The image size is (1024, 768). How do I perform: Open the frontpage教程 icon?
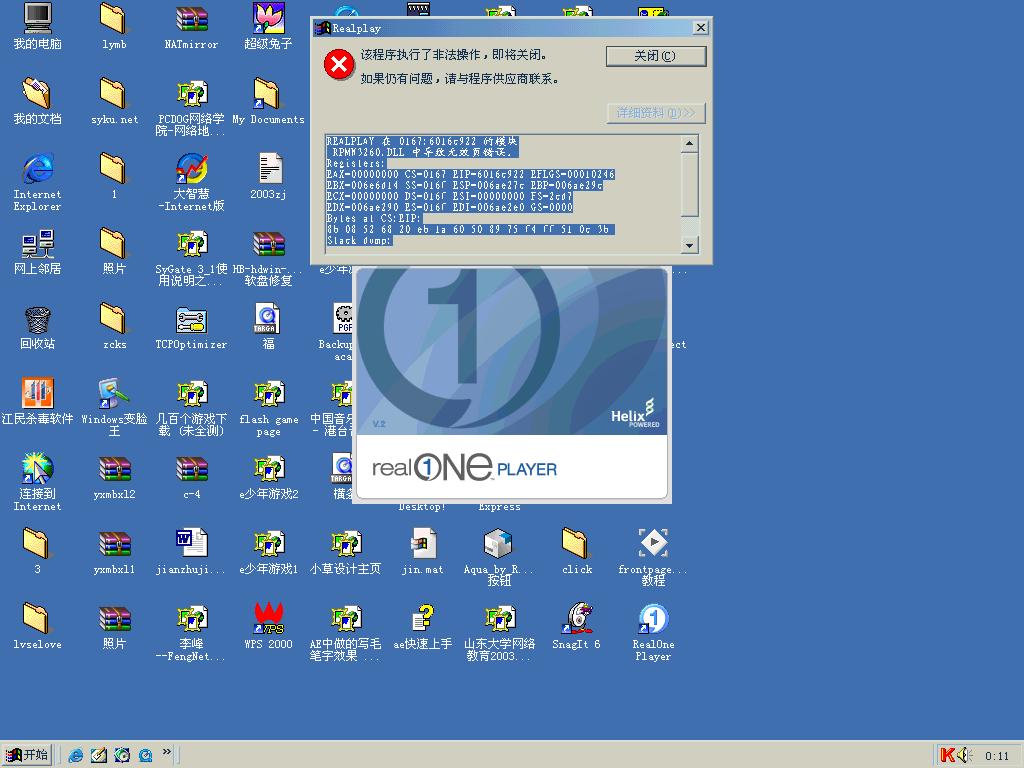(x=653, y=543)
